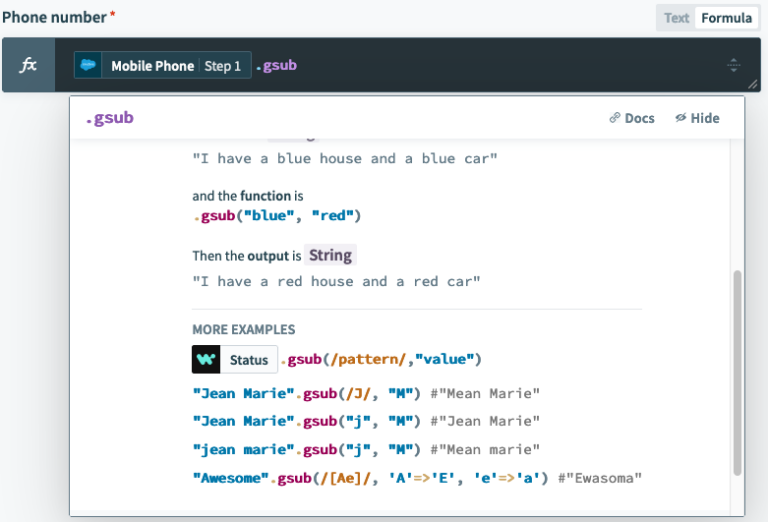The height and width of the screenshot is (522, 768).
Task: Expand the formula field using the arrows icon
Action: (x=733, y=66)
